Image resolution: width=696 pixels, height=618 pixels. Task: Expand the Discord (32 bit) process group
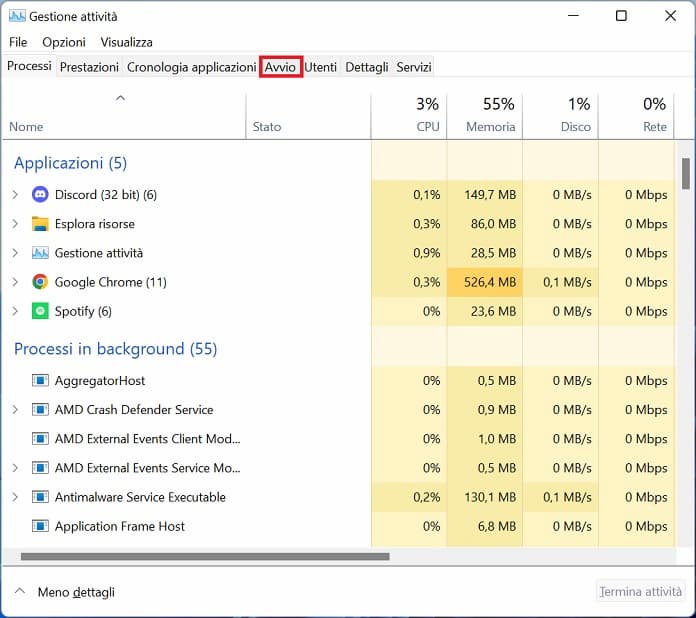15,194
